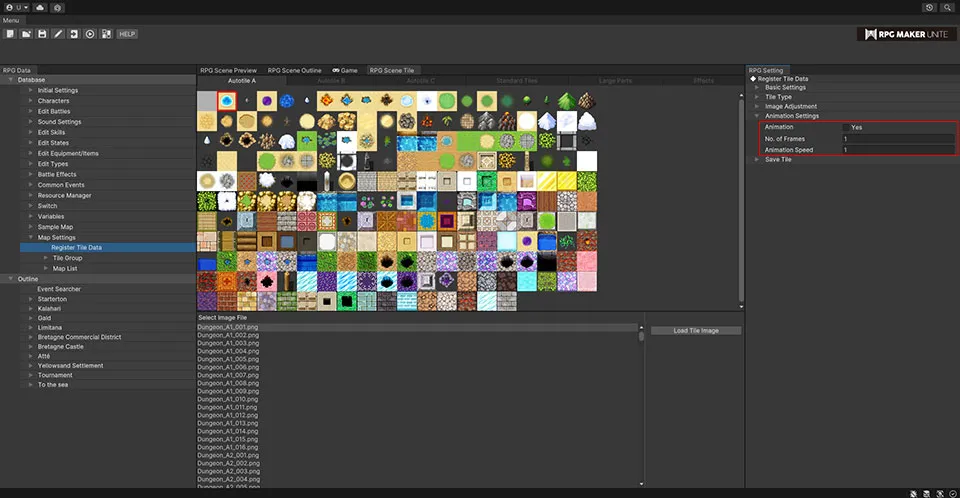
Task: Select file Dungeon_A1_008.png
Action: pyautogui.click(x=228, y=383)
